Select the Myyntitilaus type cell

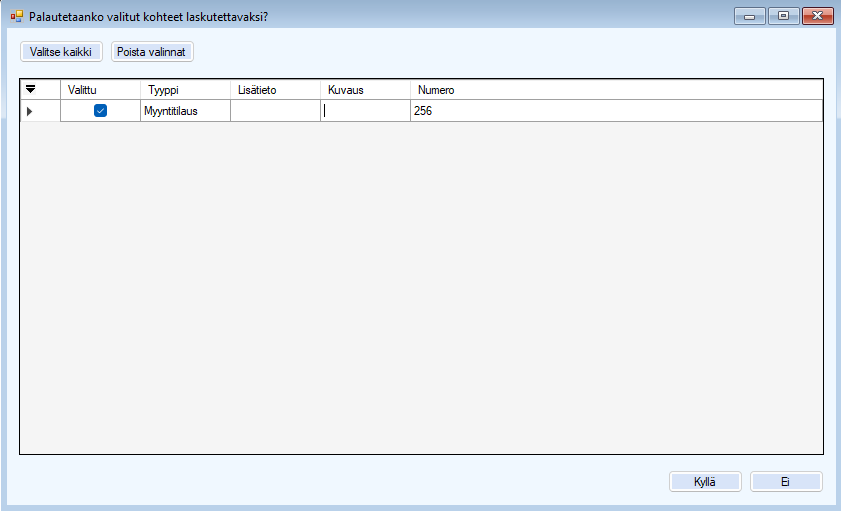185,111
